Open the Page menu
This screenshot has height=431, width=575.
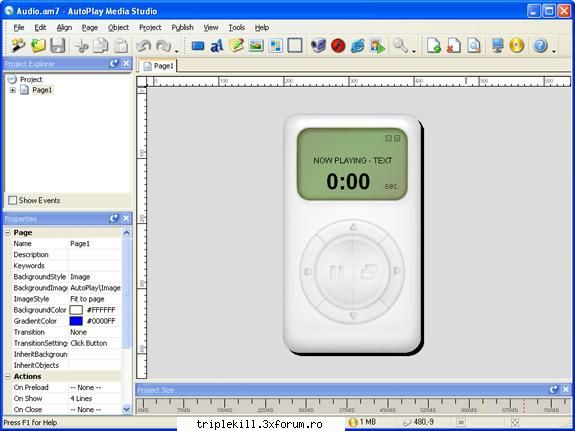(89, 28)
